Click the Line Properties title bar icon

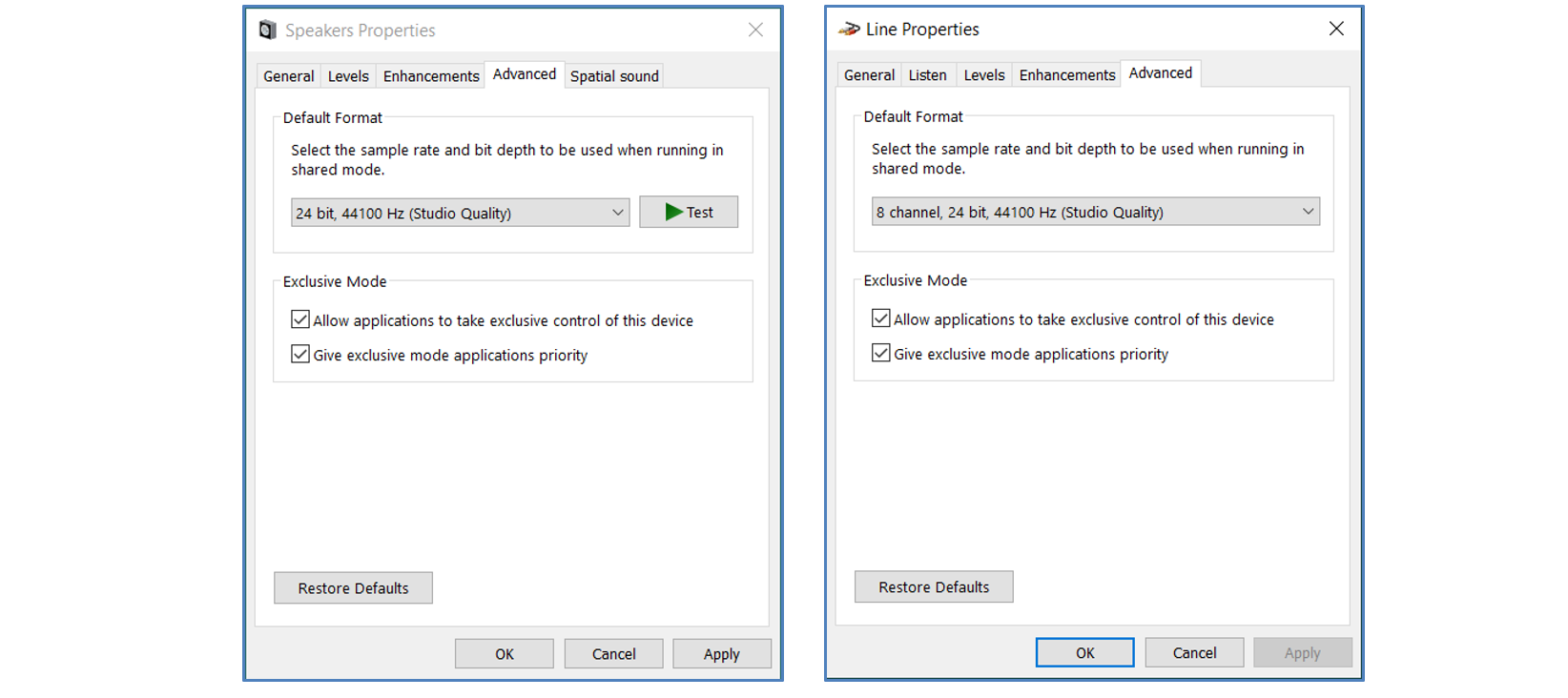(849, 30)
